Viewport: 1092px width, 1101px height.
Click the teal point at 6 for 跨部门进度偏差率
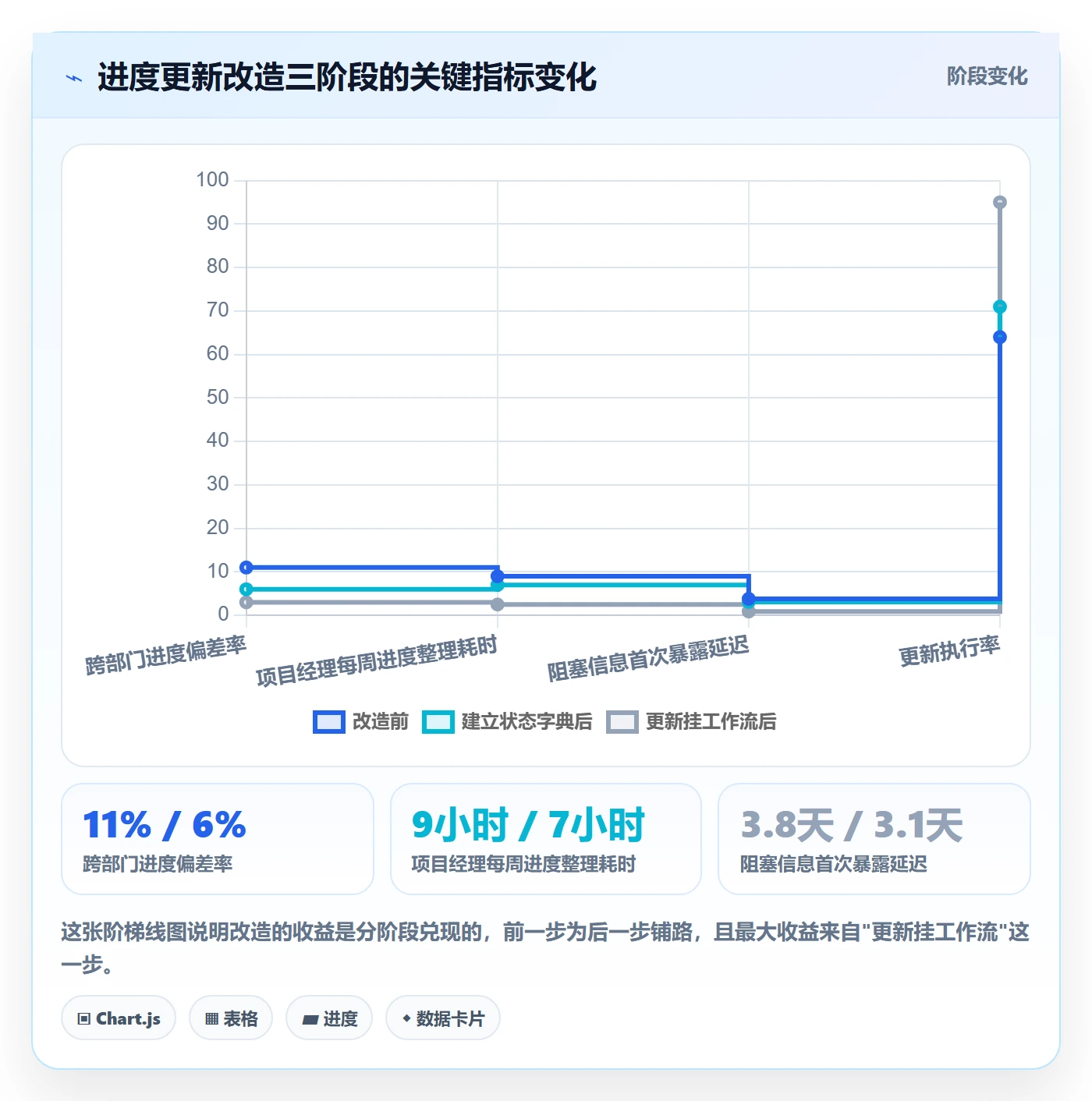246,589
